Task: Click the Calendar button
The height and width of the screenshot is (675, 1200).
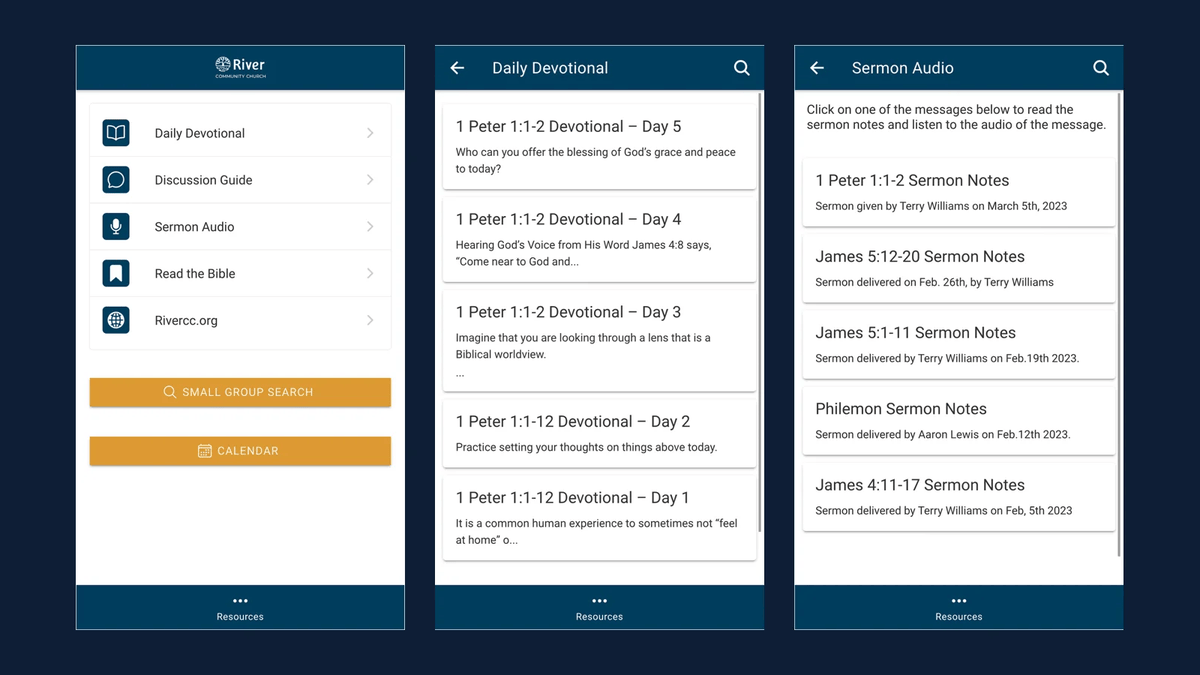Action: click(x=240, y=451)
